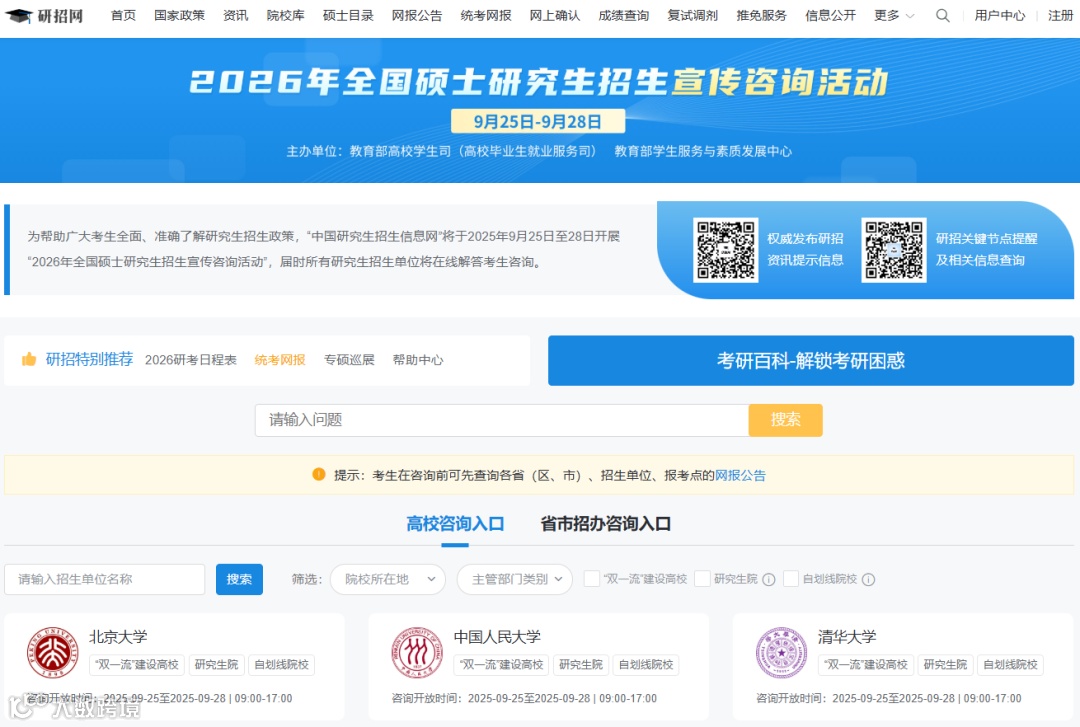The width and height of the screenshot is (1080, 727).
Task: Click 中国人民大学's 自划线院校 tag
Action: [645, 664]
